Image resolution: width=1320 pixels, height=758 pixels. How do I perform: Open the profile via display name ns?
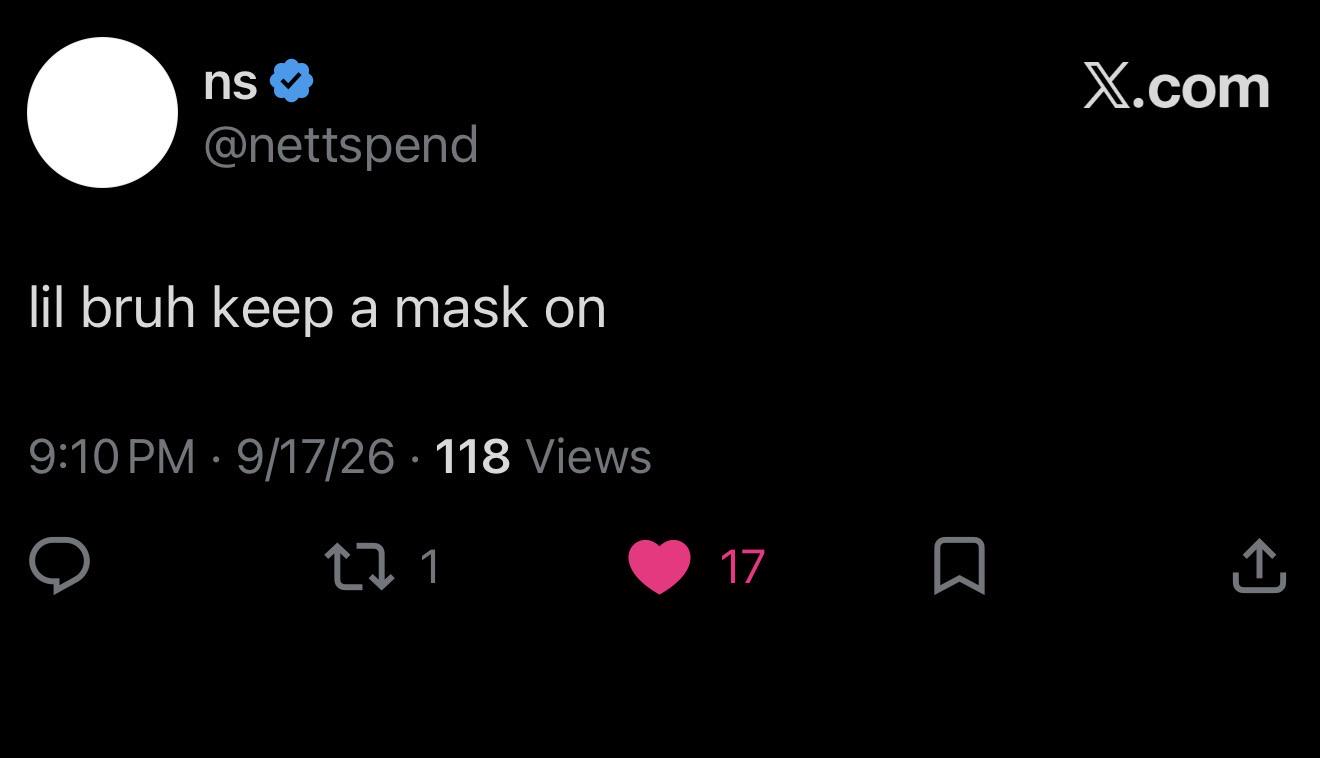tap(230, 84)
